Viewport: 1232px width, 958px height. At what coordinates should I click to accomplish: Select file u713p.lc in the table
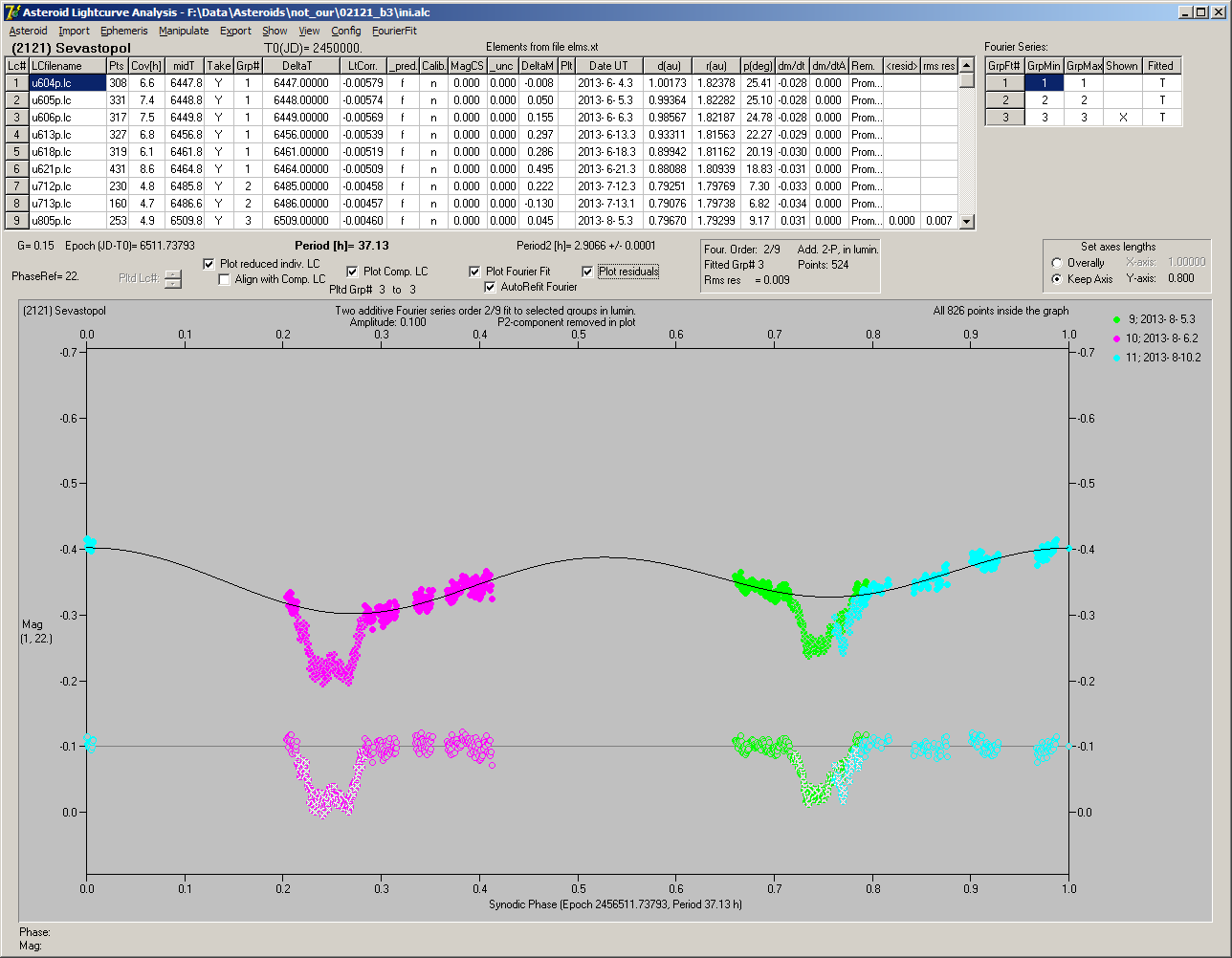(66, 204)
